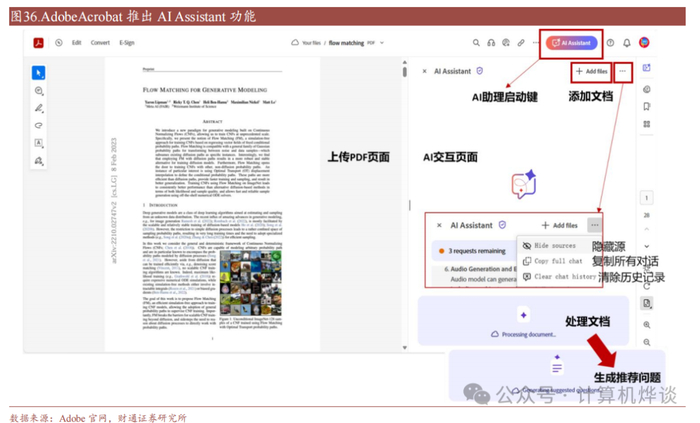The width and height of the screenshot is (700, 423).
Task: Open the notifications bell
Action: pyautogui.click(x=627, y=43)
